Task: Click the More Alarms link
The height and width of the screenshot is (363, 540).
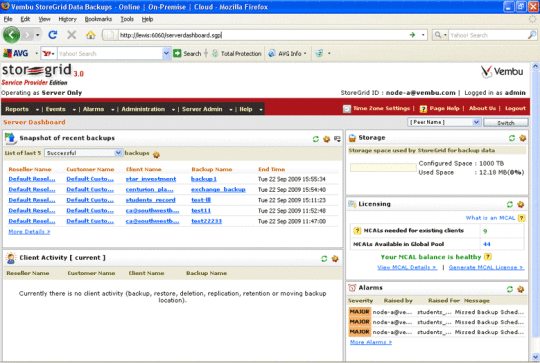Action: point(371,342)
